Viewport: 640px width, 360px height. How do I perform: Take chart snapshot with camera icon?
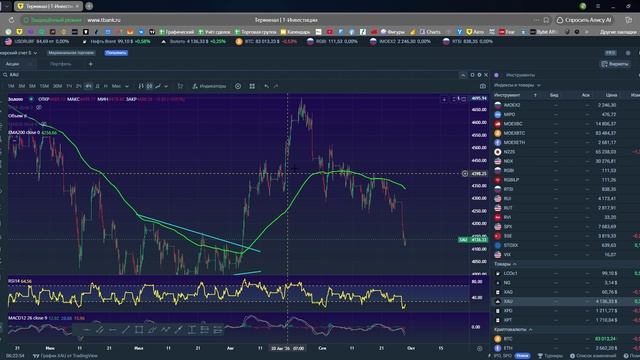(483, 86)
